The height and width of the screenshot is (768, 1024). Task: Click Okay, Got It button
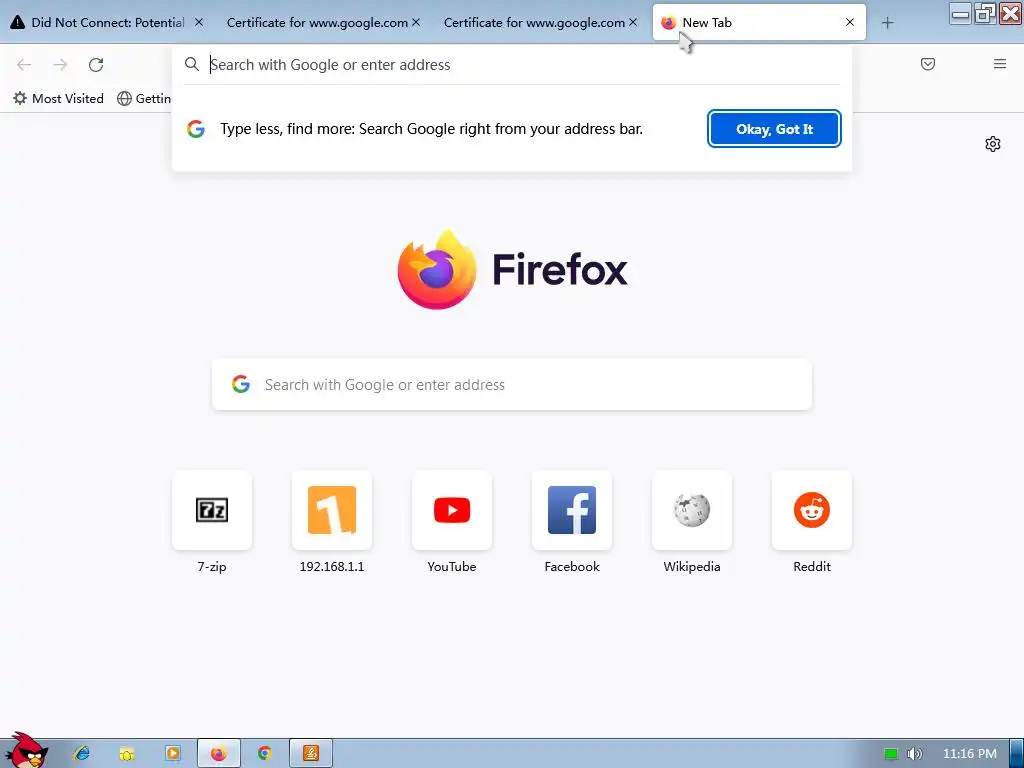coord(774,129)
